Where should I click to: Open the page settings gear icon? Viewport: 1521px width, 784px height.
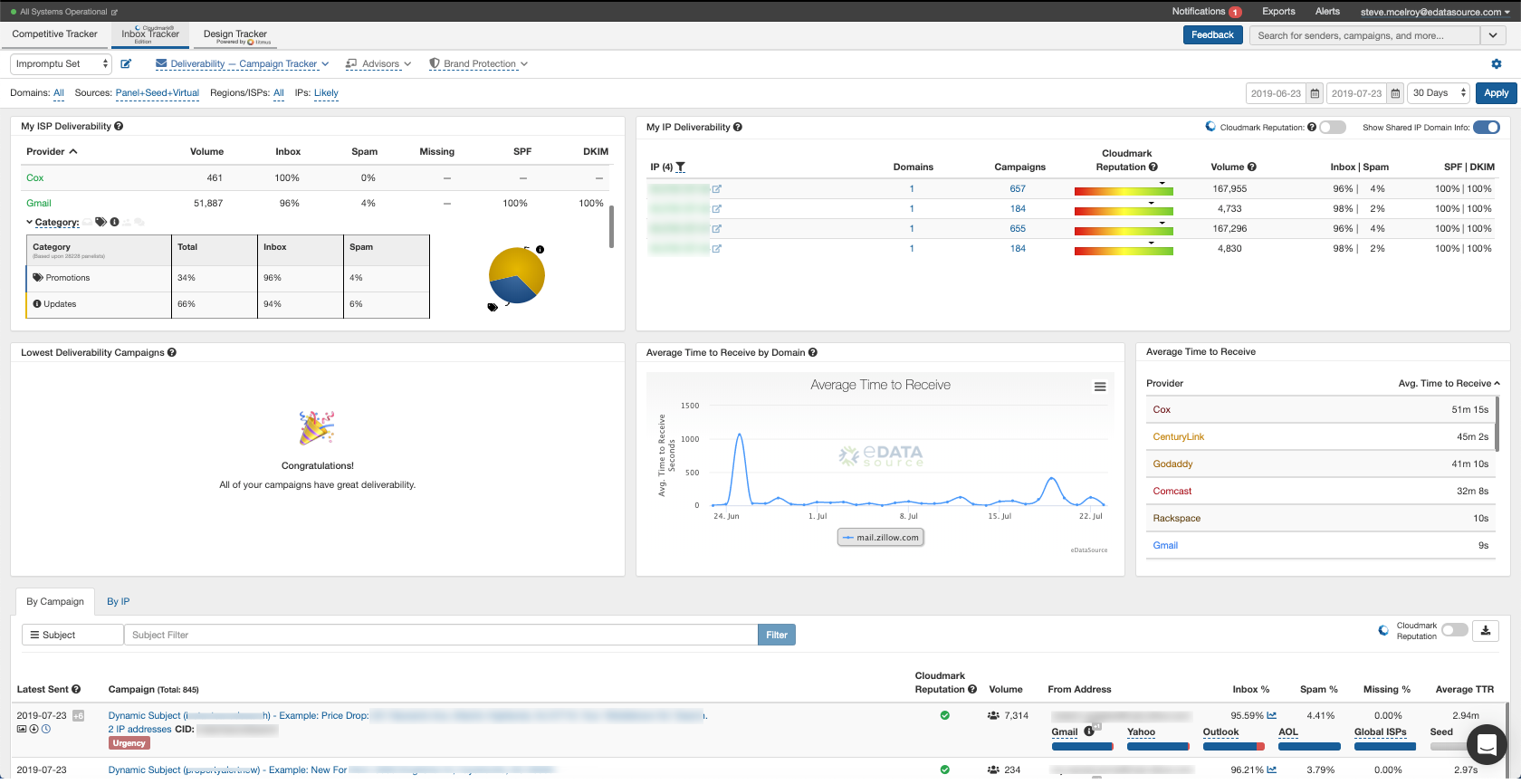point(1497,64)
